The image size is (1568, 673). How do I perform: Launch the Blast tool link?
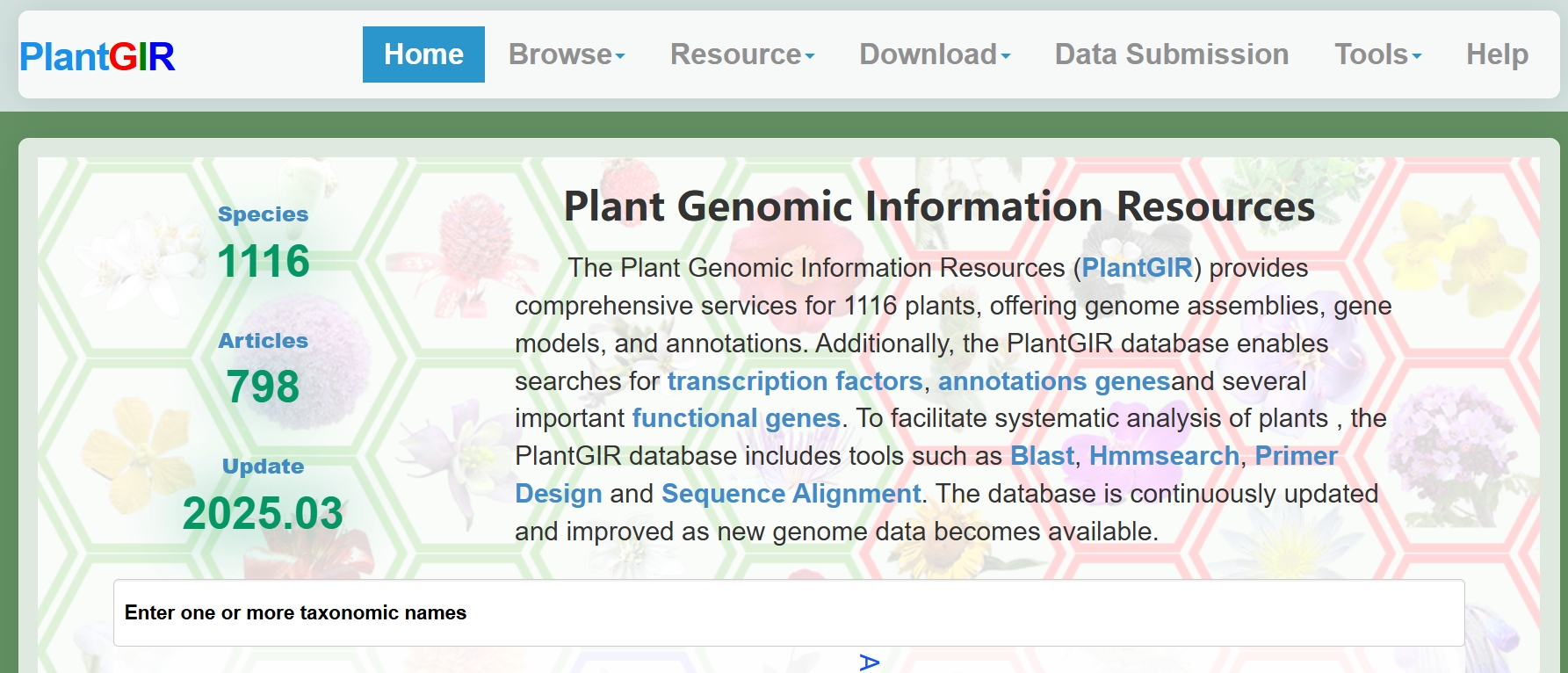[x=1042, y=456]
